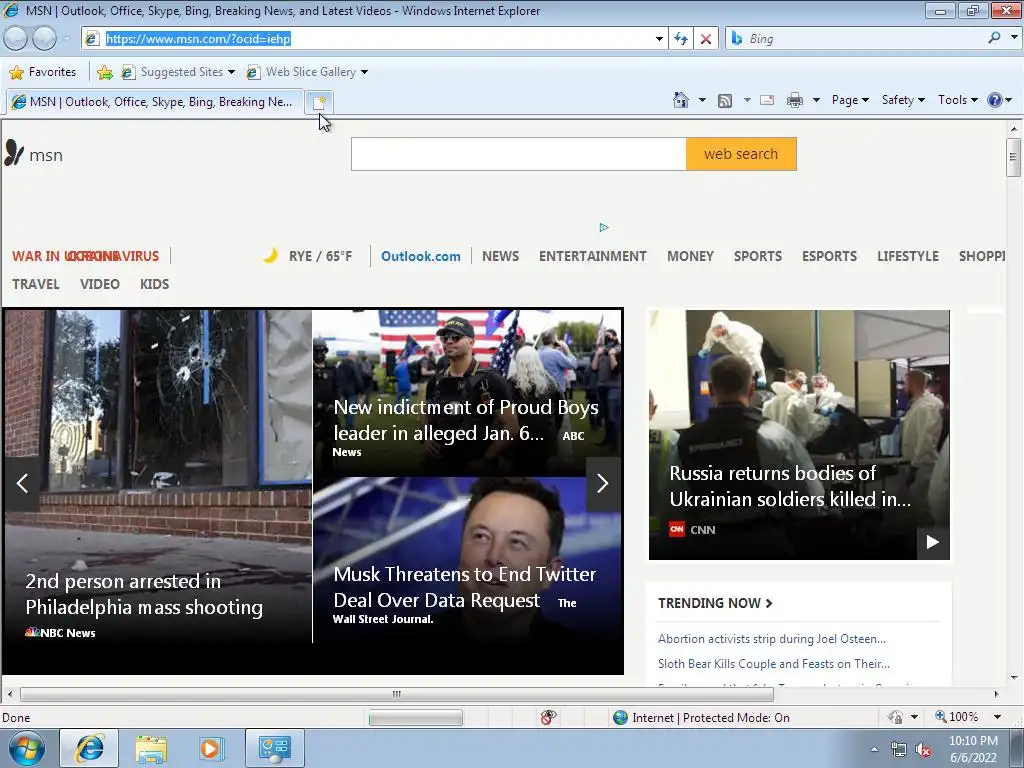Open search provider dropdown arrow
This screenshot has height=768, width=1024.
point(1014,38)
